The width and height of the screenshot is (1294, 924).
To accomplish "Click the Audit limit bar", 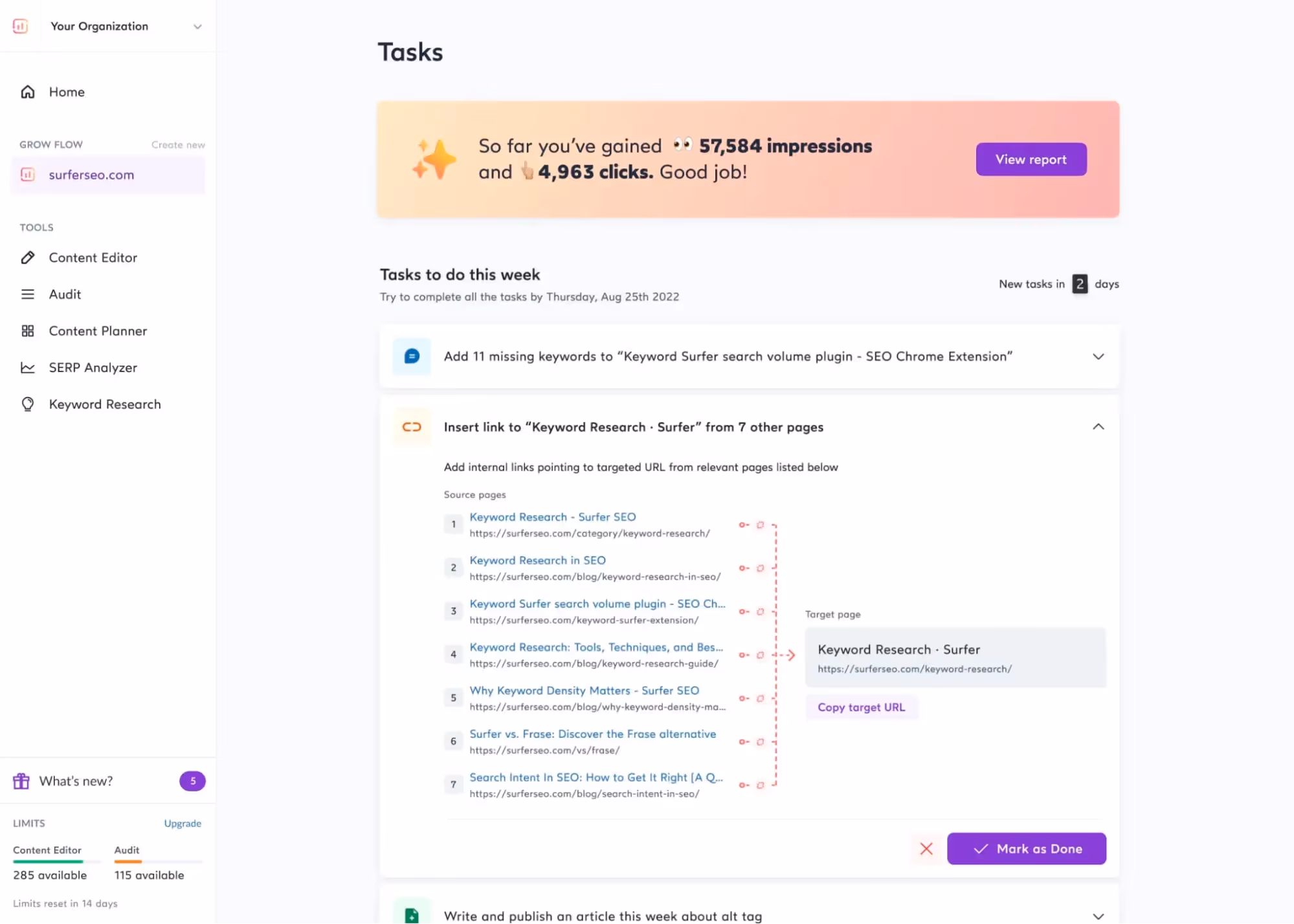I will (x=159, y=862).
